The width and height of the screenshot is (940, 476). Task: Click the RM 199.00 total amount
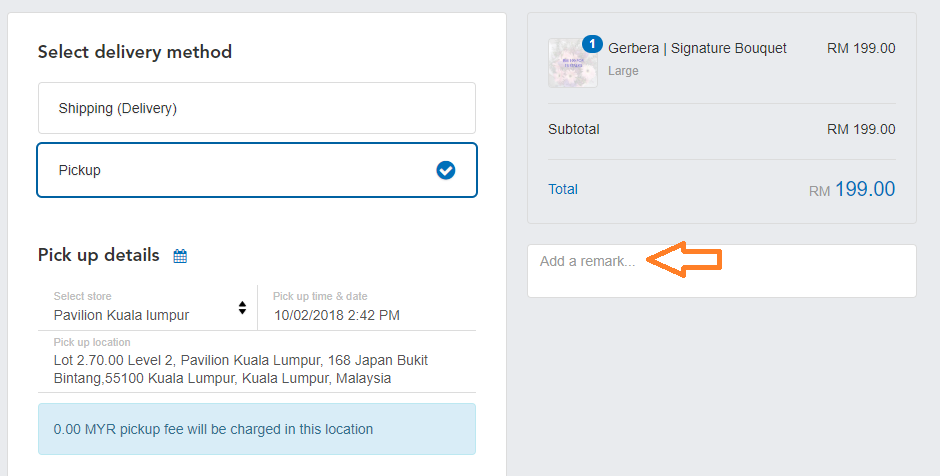click(x=852, y=189)
